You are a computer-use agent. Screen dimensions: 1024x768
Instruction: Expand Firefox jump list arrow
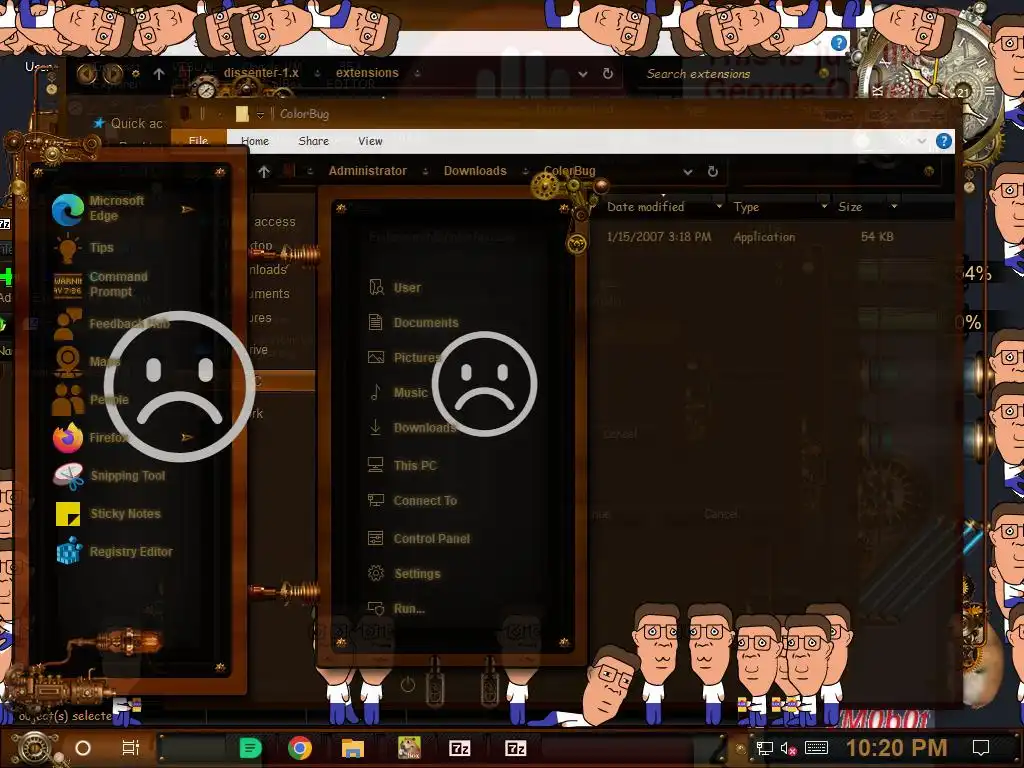pos(187,437)
